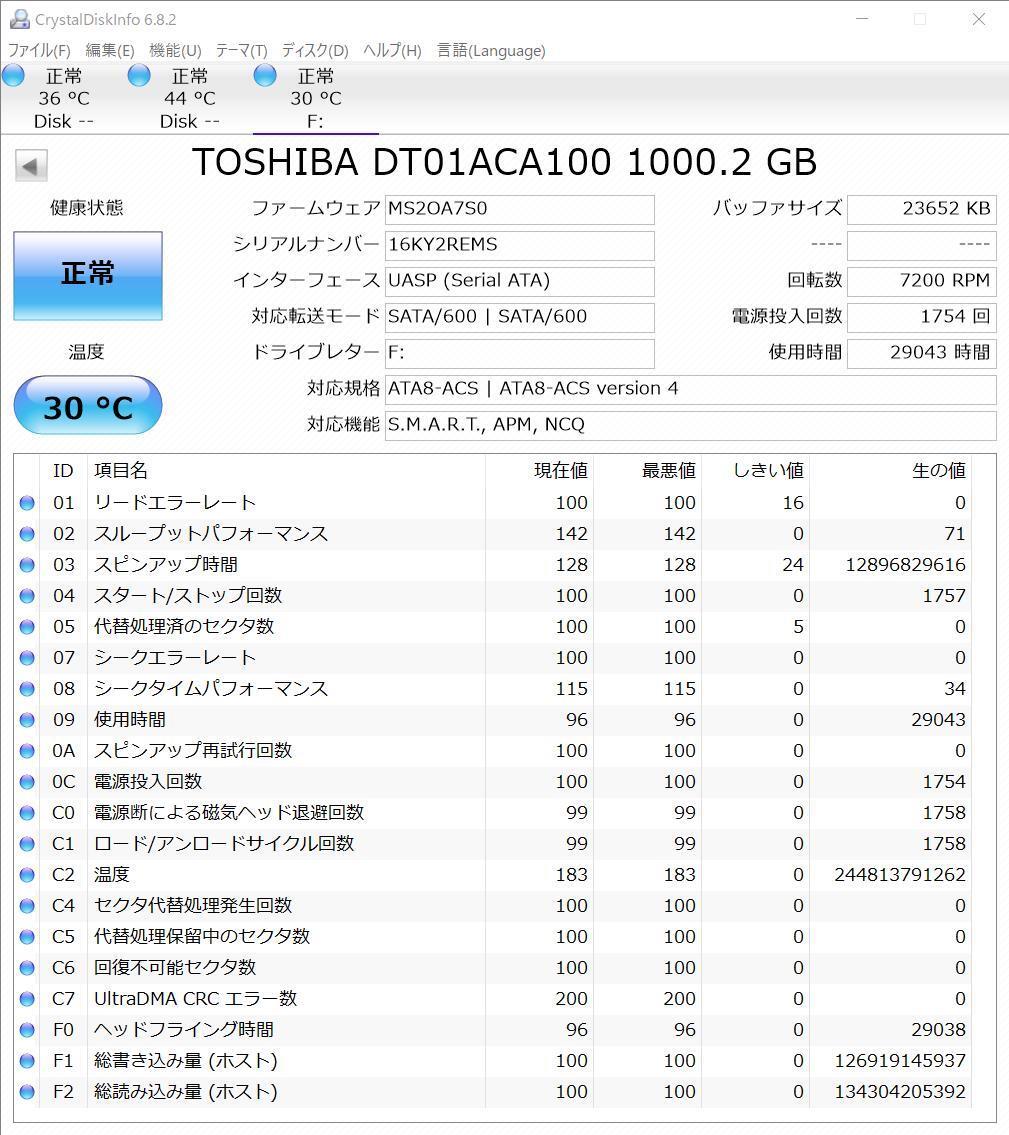Screen dimensions: 1009x1135
Task: Switch to first disk tab labeled 36 °C
Action: [64, 98]
